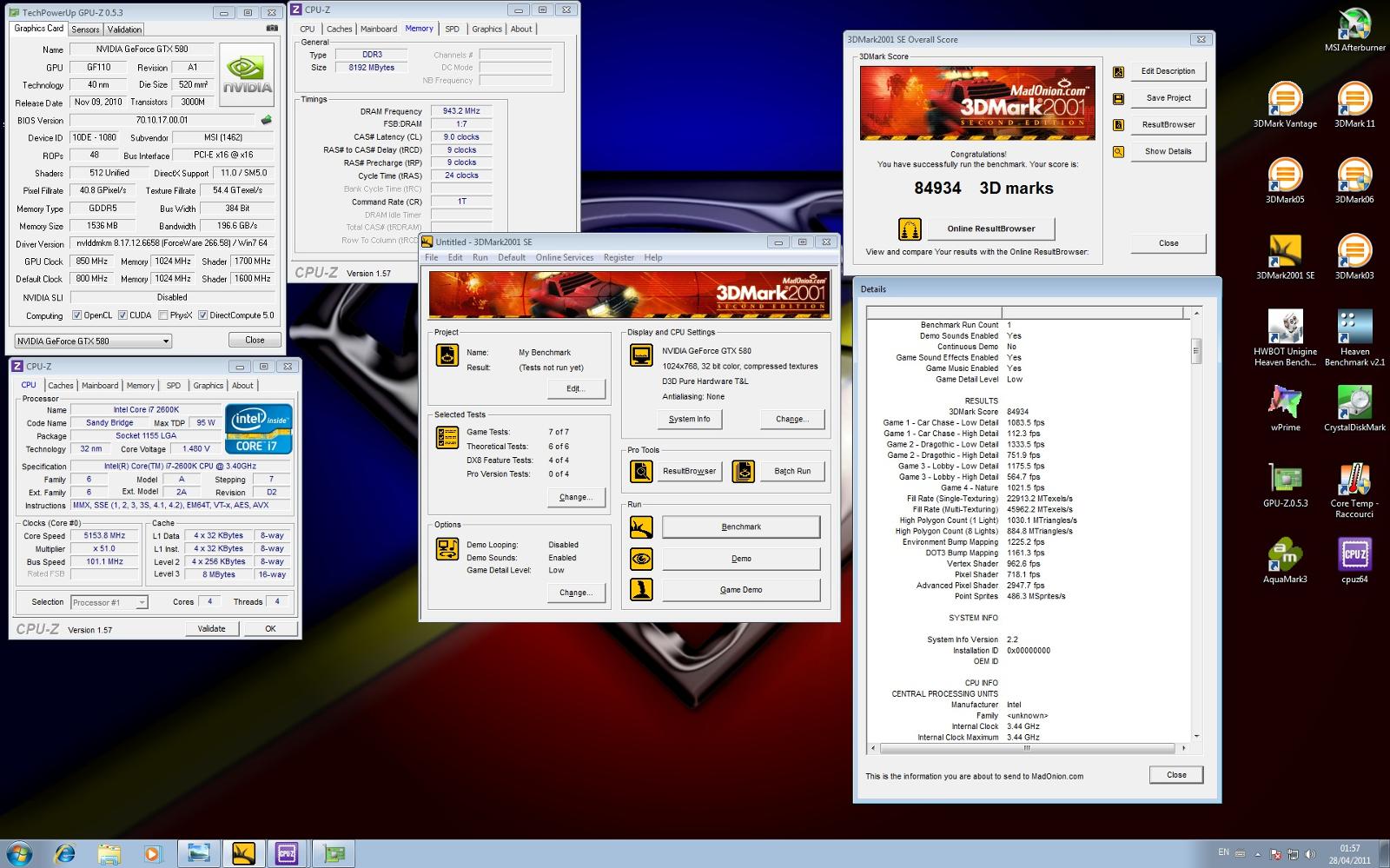
Task: Click the Benchmark run icon
Action: click(x=641, y=527)
